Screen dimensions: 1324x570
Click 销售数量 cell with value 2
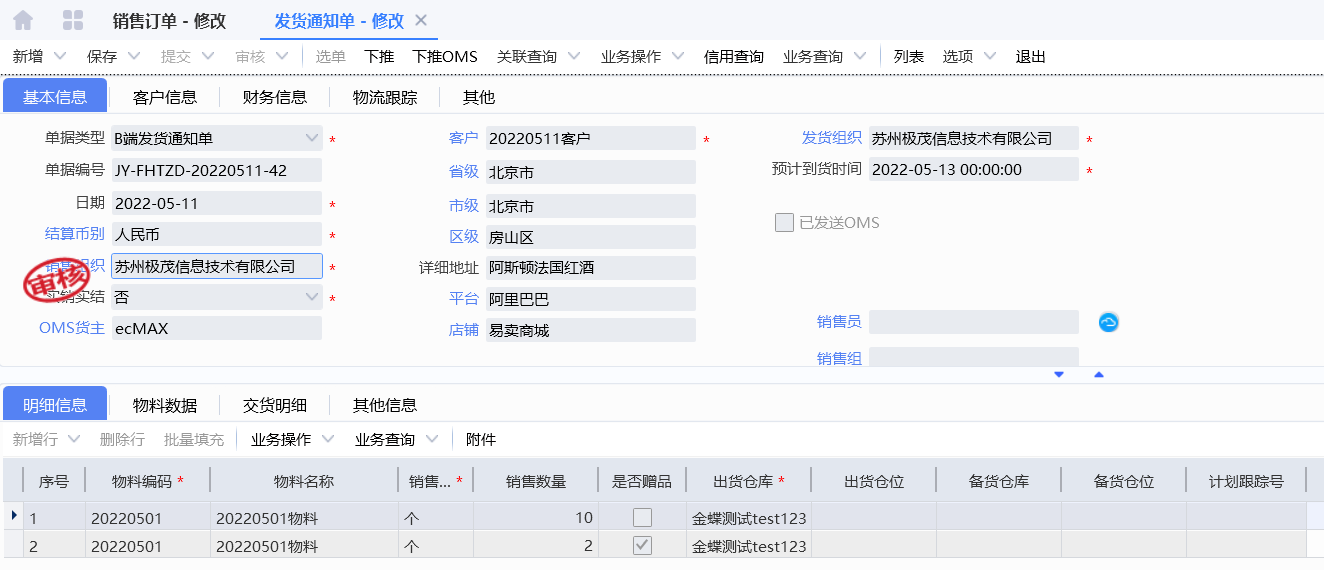coord(536,546)
